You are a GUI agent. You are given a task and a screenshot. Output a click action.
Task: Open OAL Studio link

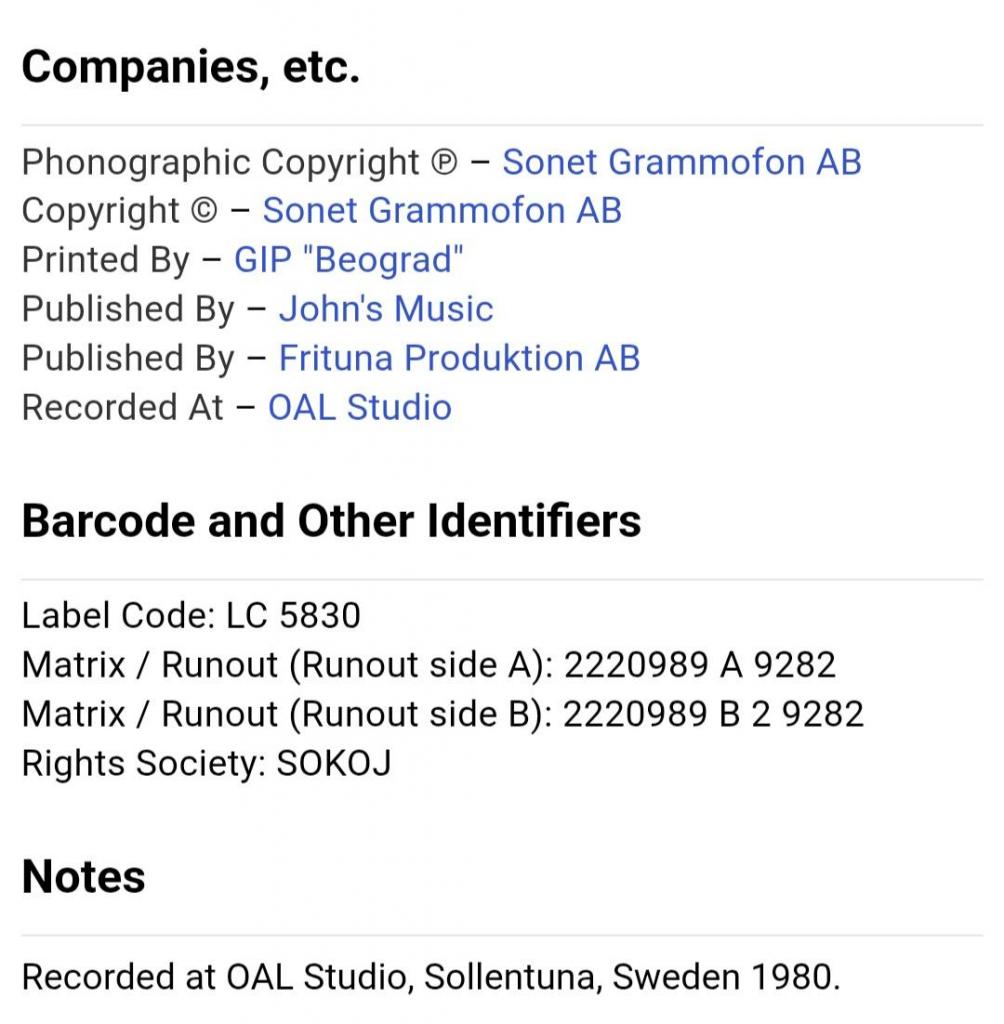coord(359,407)
